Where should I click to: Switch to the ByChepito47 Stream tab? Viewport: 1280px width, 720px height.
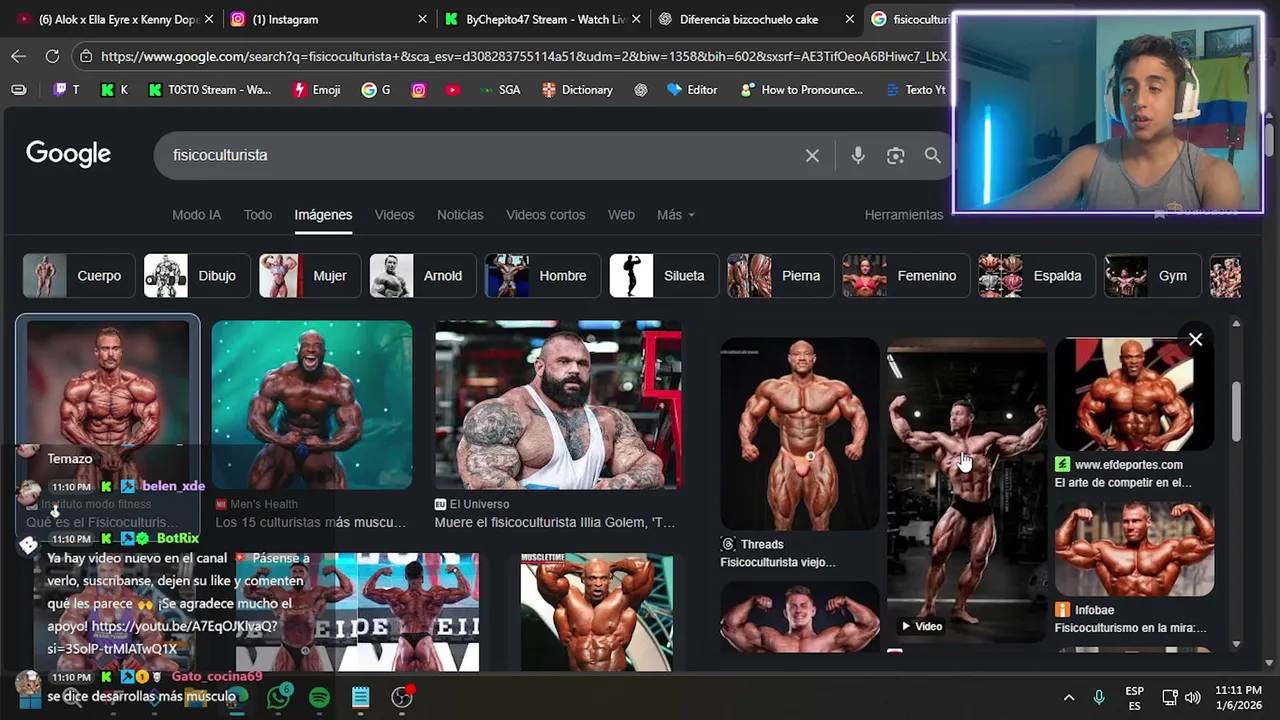point(540,19)
